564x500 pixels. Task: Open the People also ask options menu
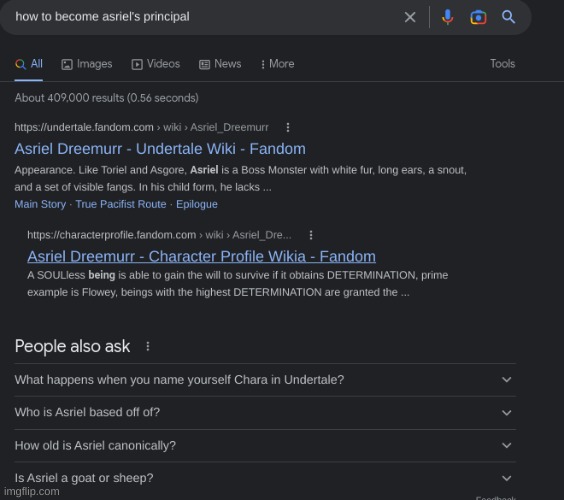[148, 346]
